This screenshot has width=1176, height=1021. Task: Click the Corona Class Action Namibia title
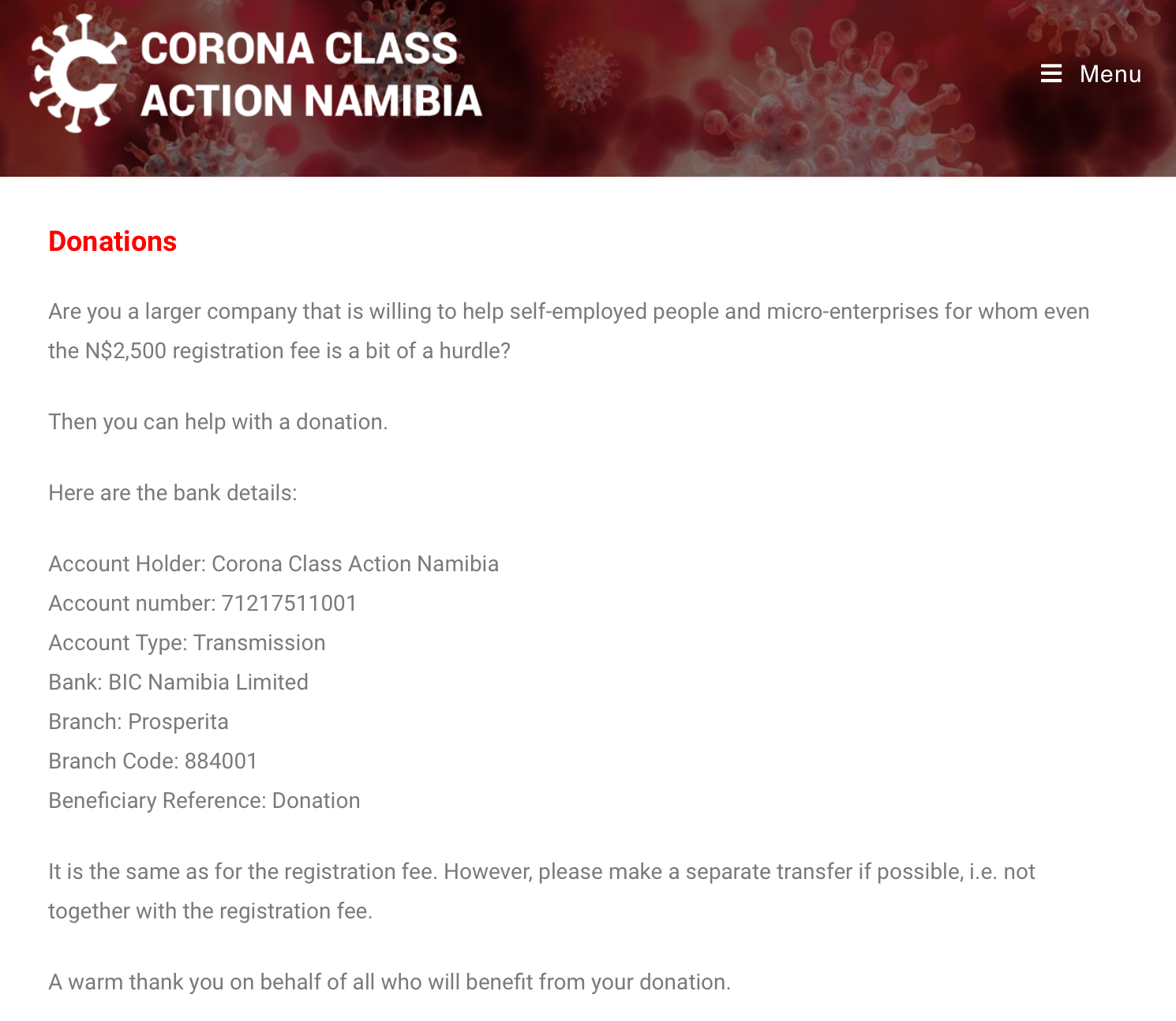(x=311, y=74)
